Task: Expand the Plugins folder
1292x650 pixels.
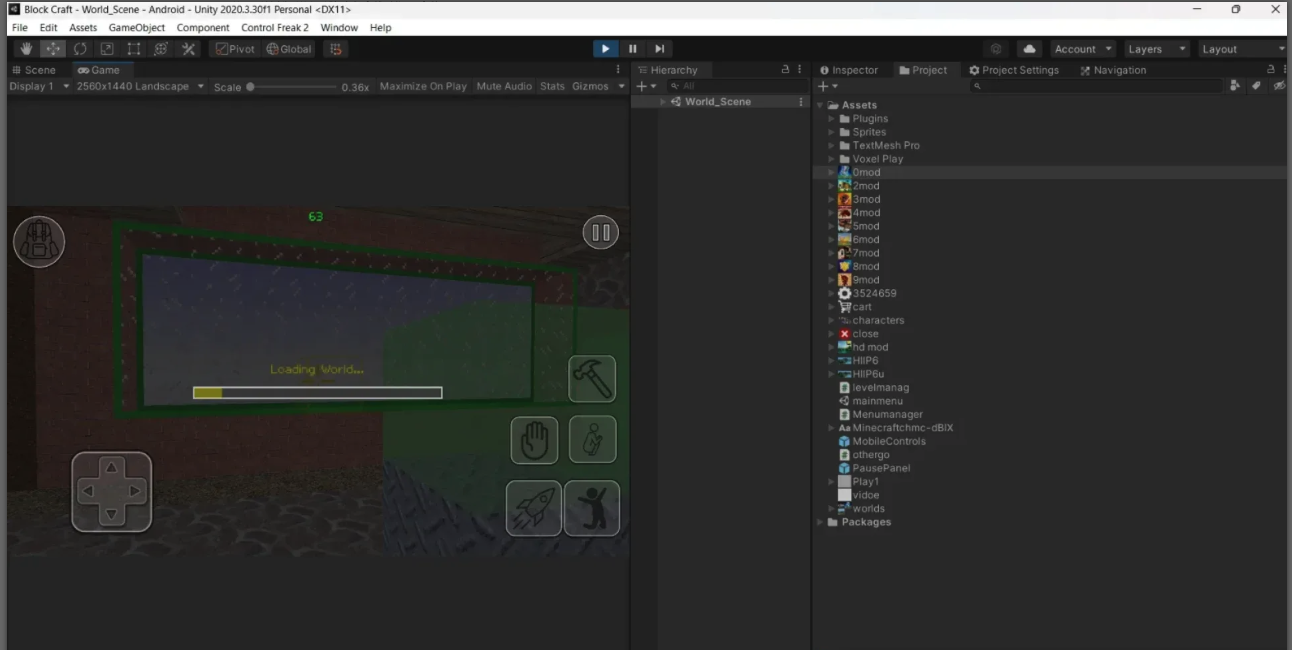Action: coord(831,119)
